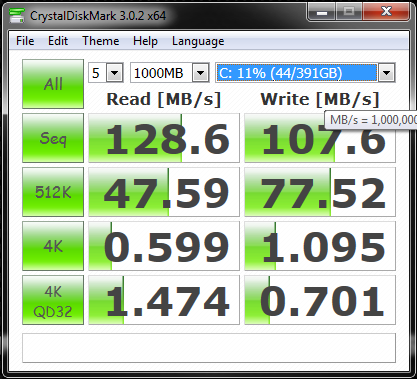Open the Language menu
Viewport: 417px width, 379px height.
(x=198, y=41)
